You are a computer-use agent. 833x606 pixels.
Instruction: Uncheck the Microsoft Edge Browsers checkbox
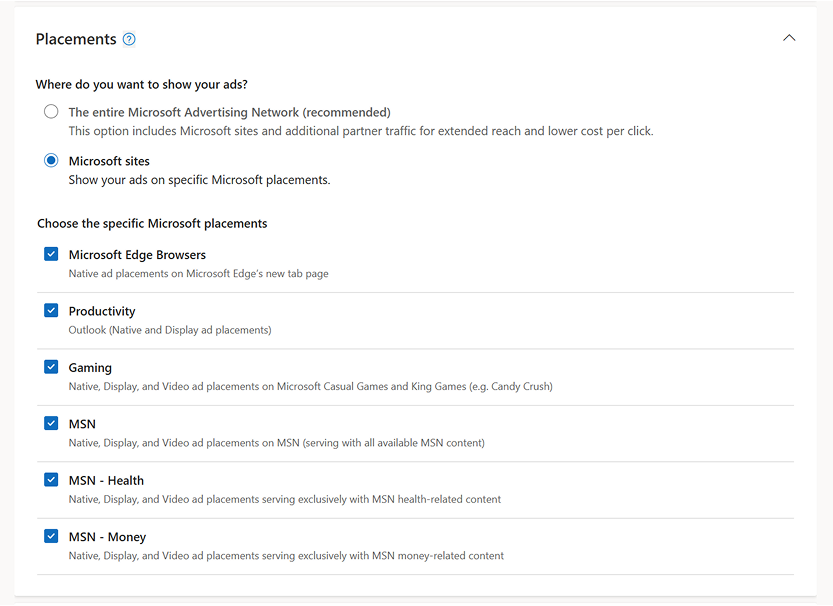(51, 254)
